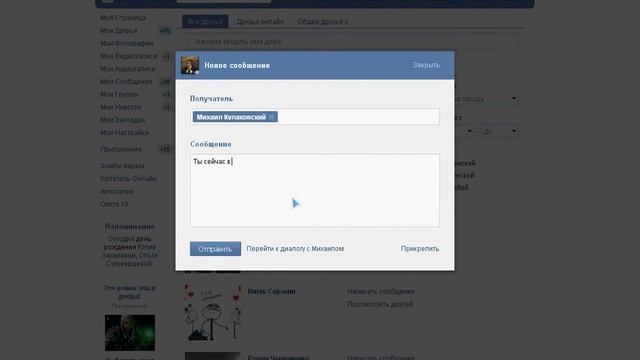
Task: Open the Это война зла и добра ad
Action: [x=129, y=292]
